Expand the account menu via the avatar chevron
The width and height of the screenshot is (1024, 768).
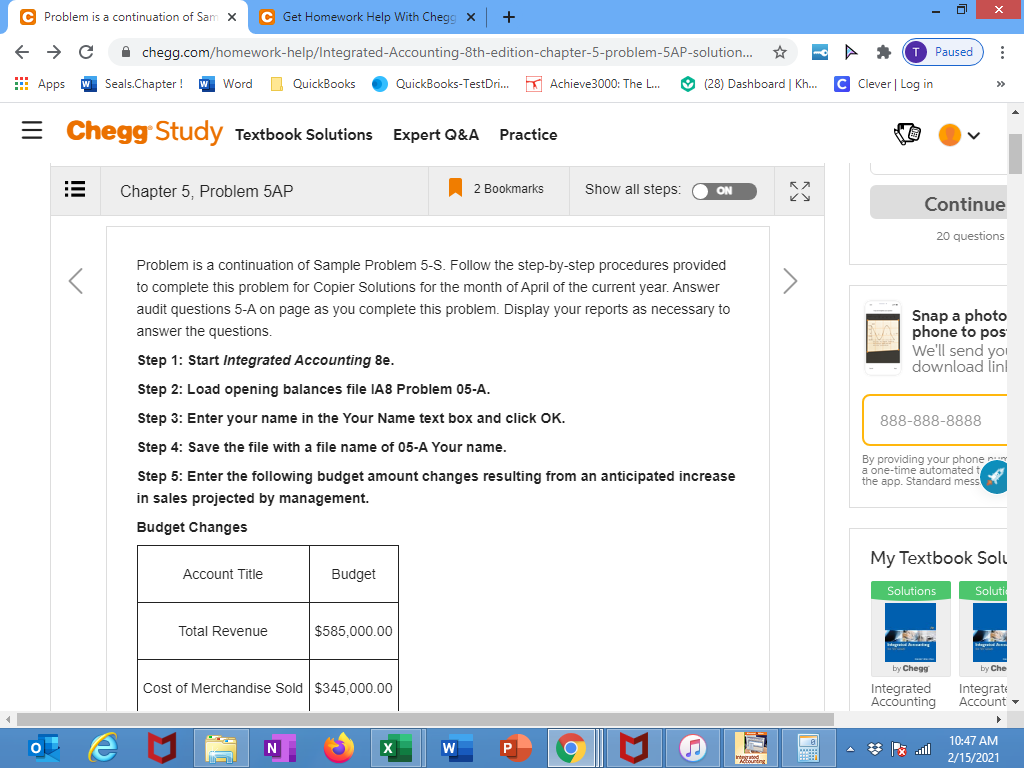click(973, 133)
